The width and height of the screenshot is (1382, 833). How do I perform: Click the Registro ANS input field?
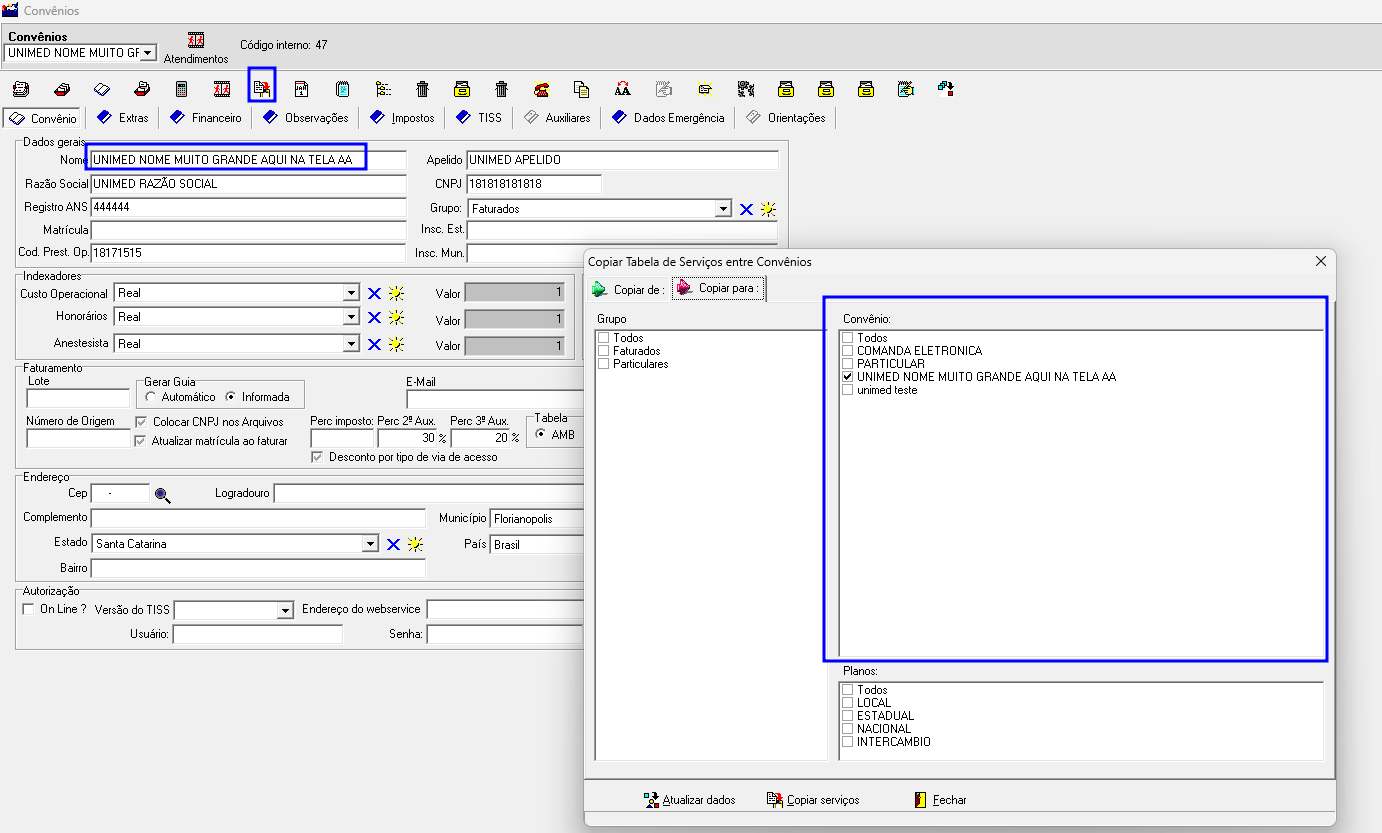[248, 207]
